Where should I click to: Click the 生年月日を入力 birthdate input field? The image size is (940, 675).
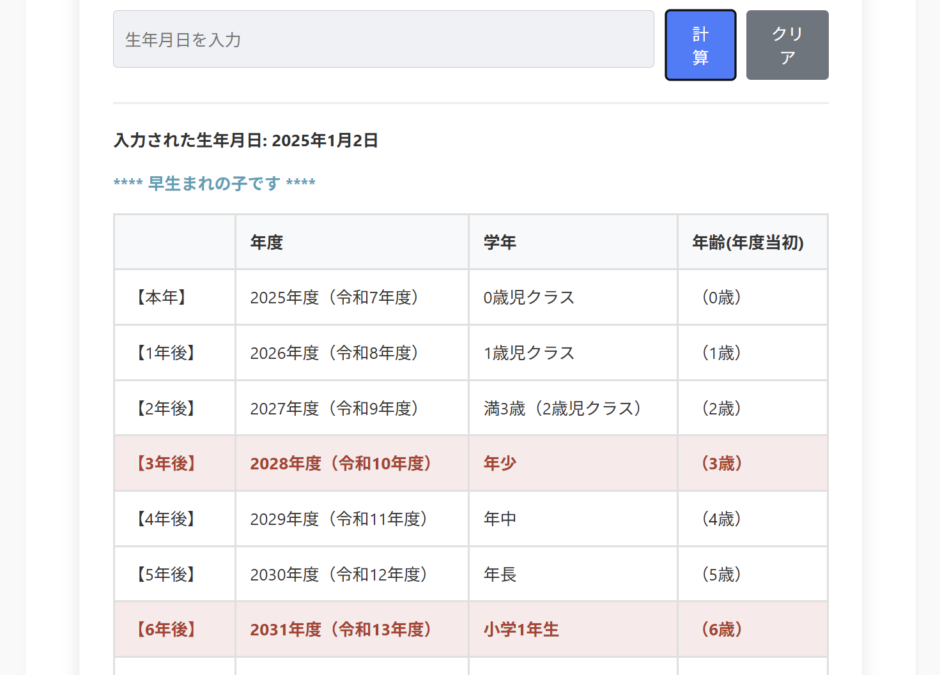(383, 40)
